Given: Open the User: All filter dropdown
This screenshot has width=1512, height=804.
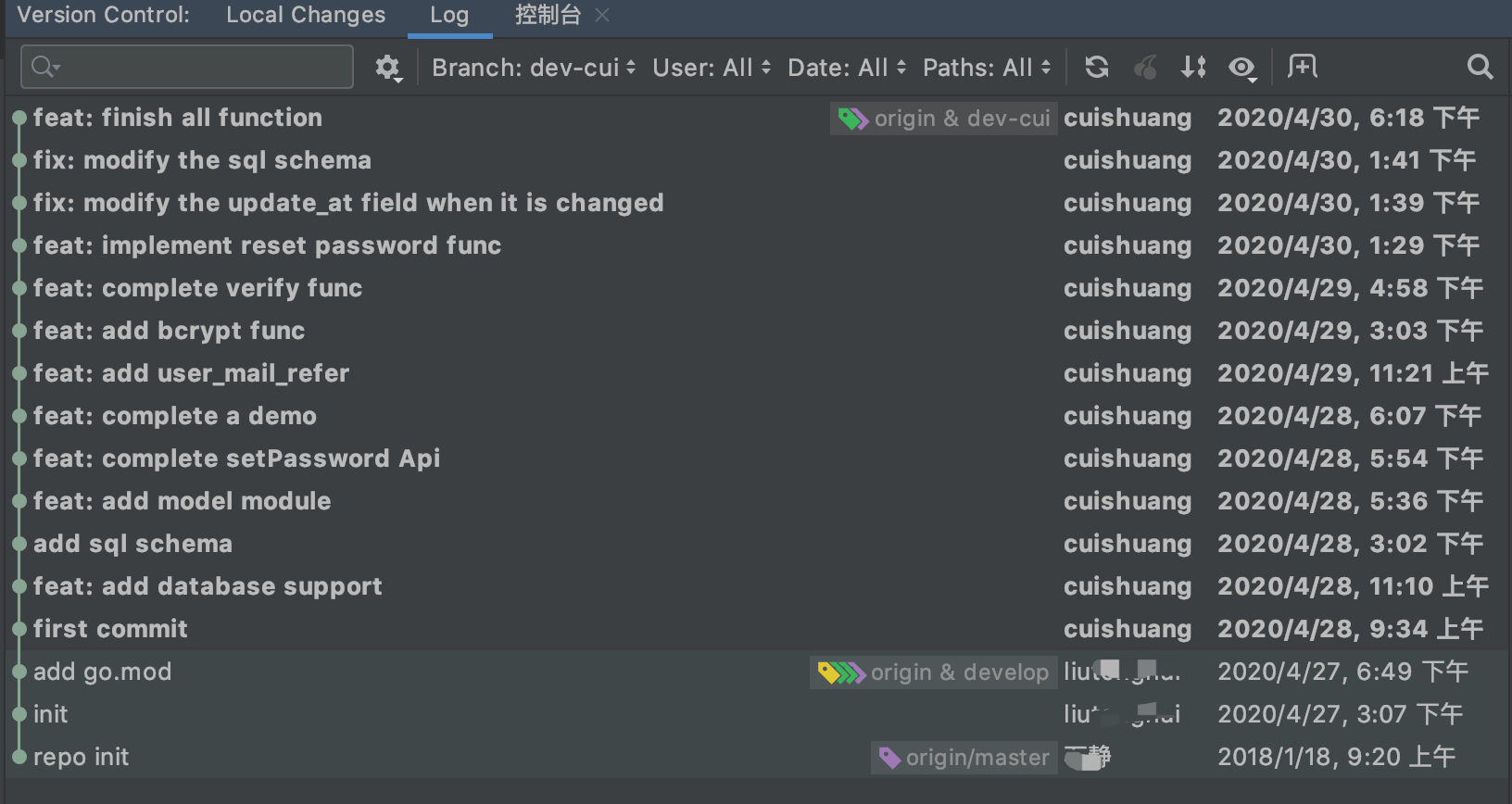Looking at the screenshot, I should [711, 68].
